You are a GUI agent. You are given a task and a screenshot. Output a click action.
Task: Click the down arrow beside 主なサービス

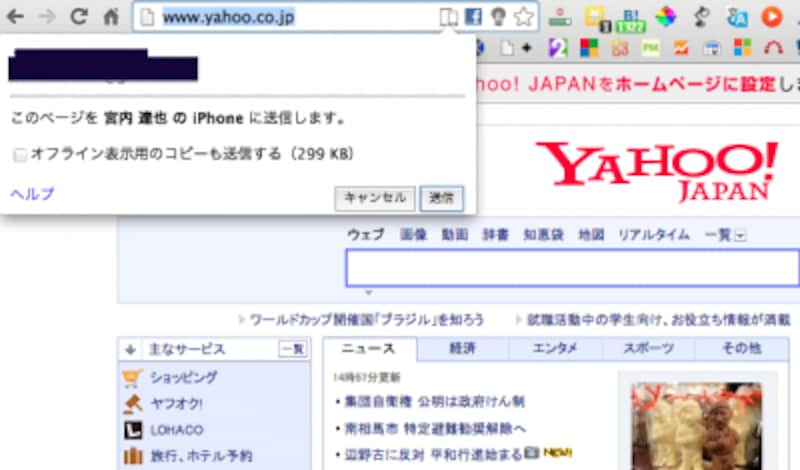[131, 350]
